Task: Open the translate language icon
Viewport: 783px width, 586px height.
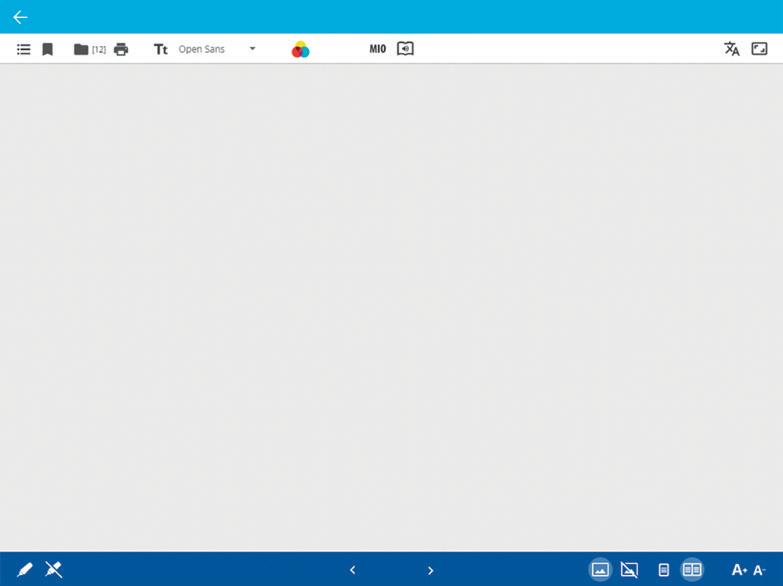Action: point(732,48)
